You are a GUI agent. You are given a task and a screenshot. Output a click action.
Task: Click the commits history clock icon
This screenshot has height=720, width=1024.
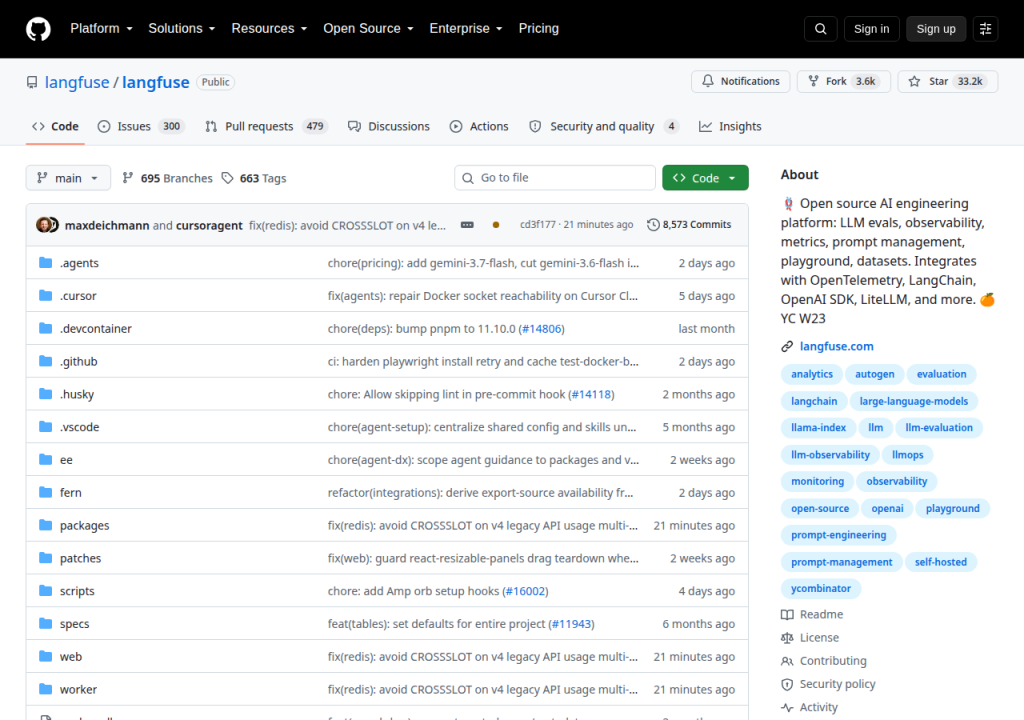pyautogui.click(x=653, y=225)
